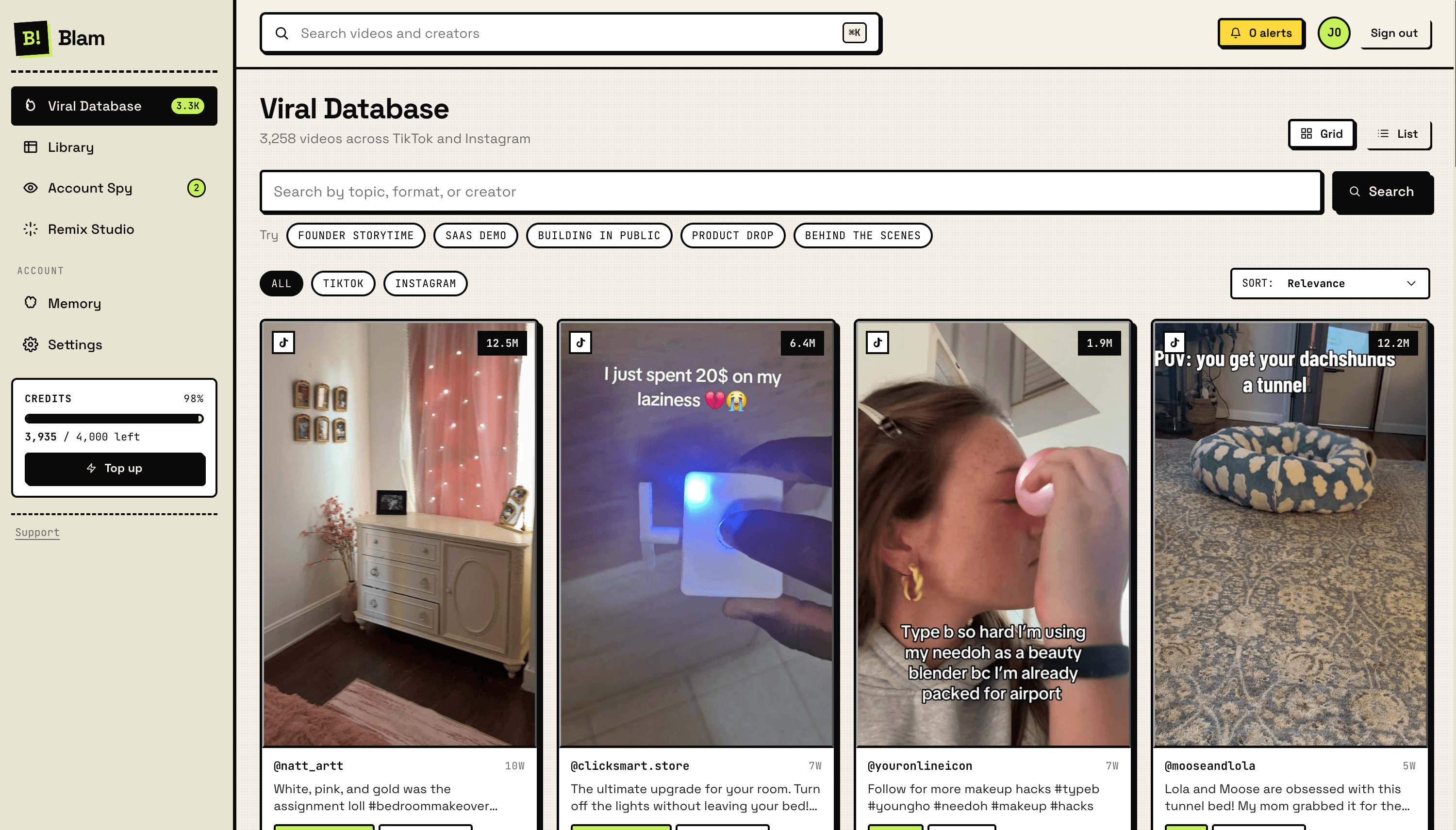Screen dimensions: 1456x830
Task: Click TikTok icon on @natt_artt card
Action: (283, 342)
